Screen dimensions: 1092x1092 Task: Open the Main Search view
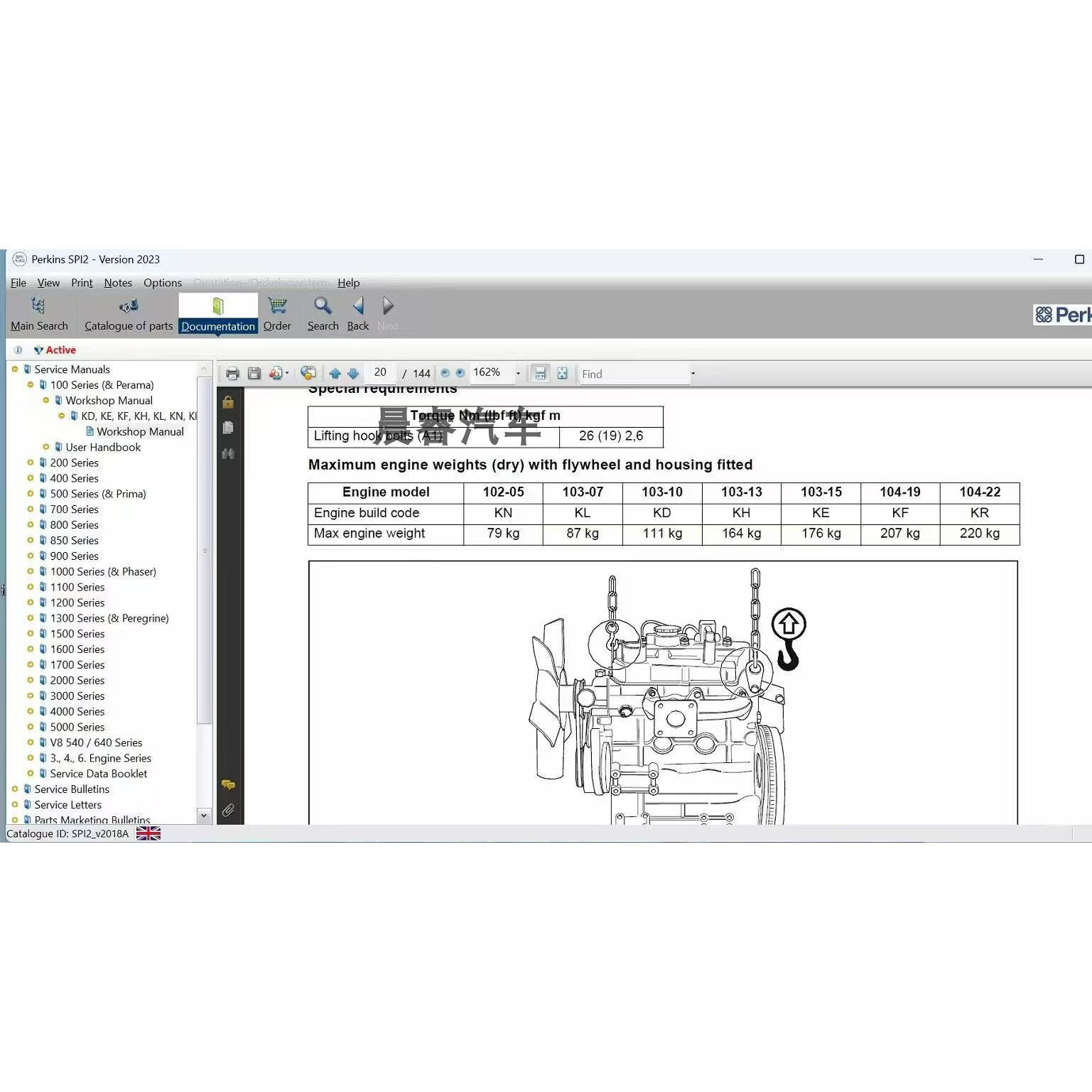[x=39, y=314]
